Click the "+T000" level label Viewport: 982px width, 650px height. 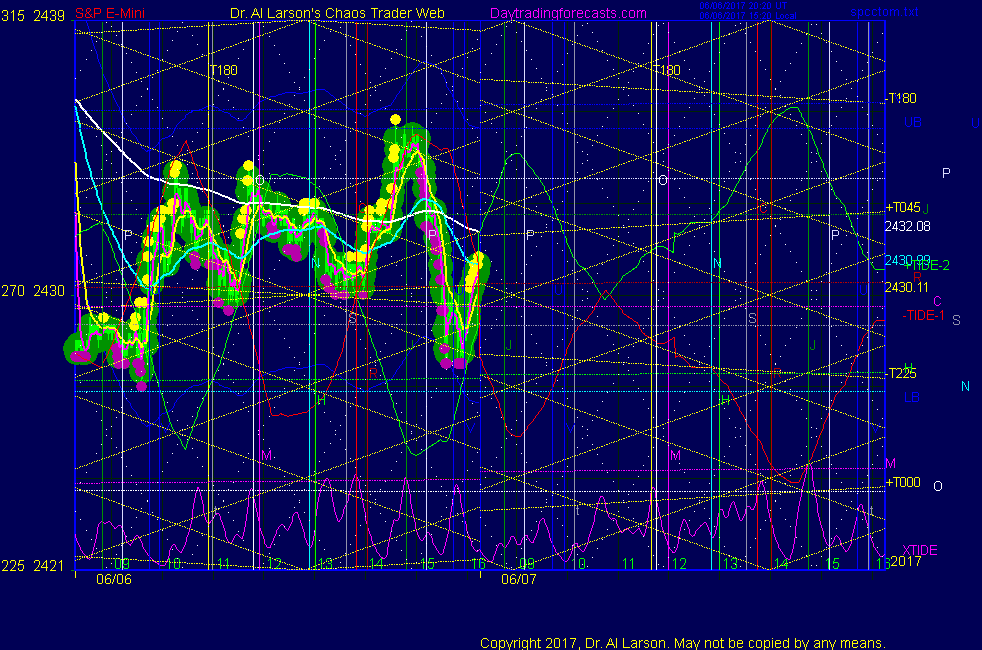[903, 482]
